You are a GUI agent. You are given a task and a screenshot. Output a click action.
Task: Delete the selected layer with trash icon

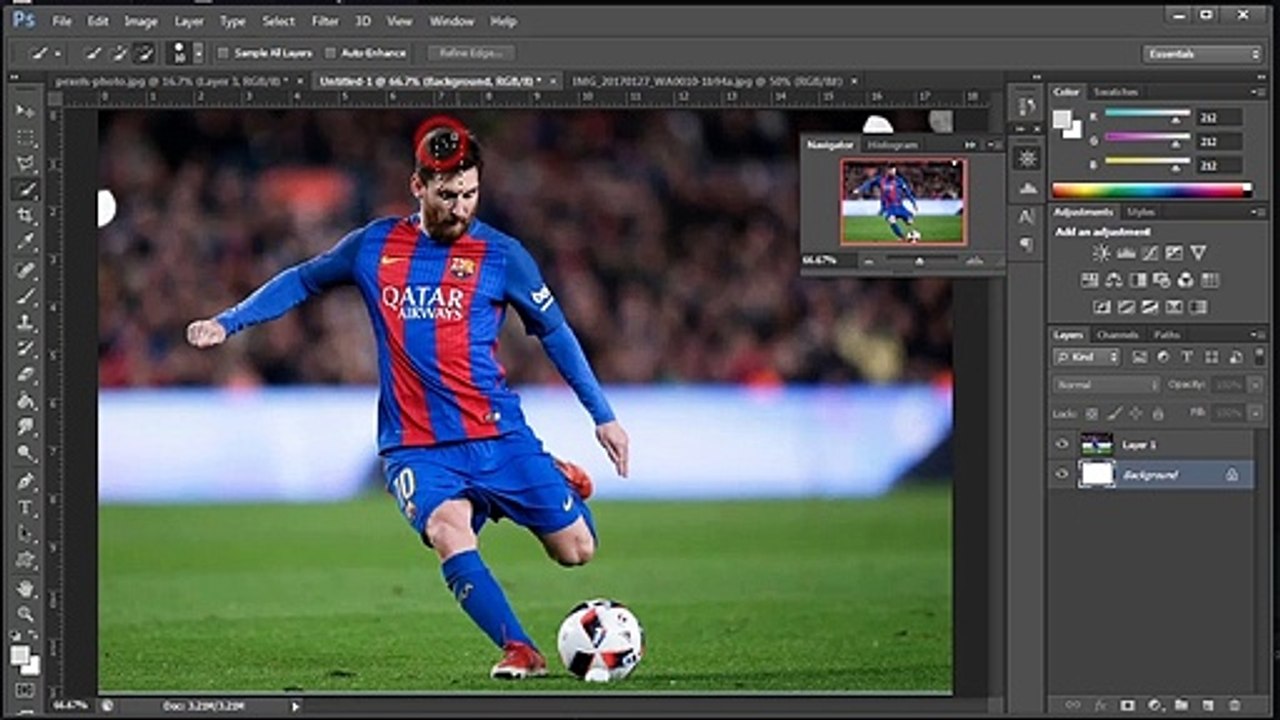(x=1234, y=705)
